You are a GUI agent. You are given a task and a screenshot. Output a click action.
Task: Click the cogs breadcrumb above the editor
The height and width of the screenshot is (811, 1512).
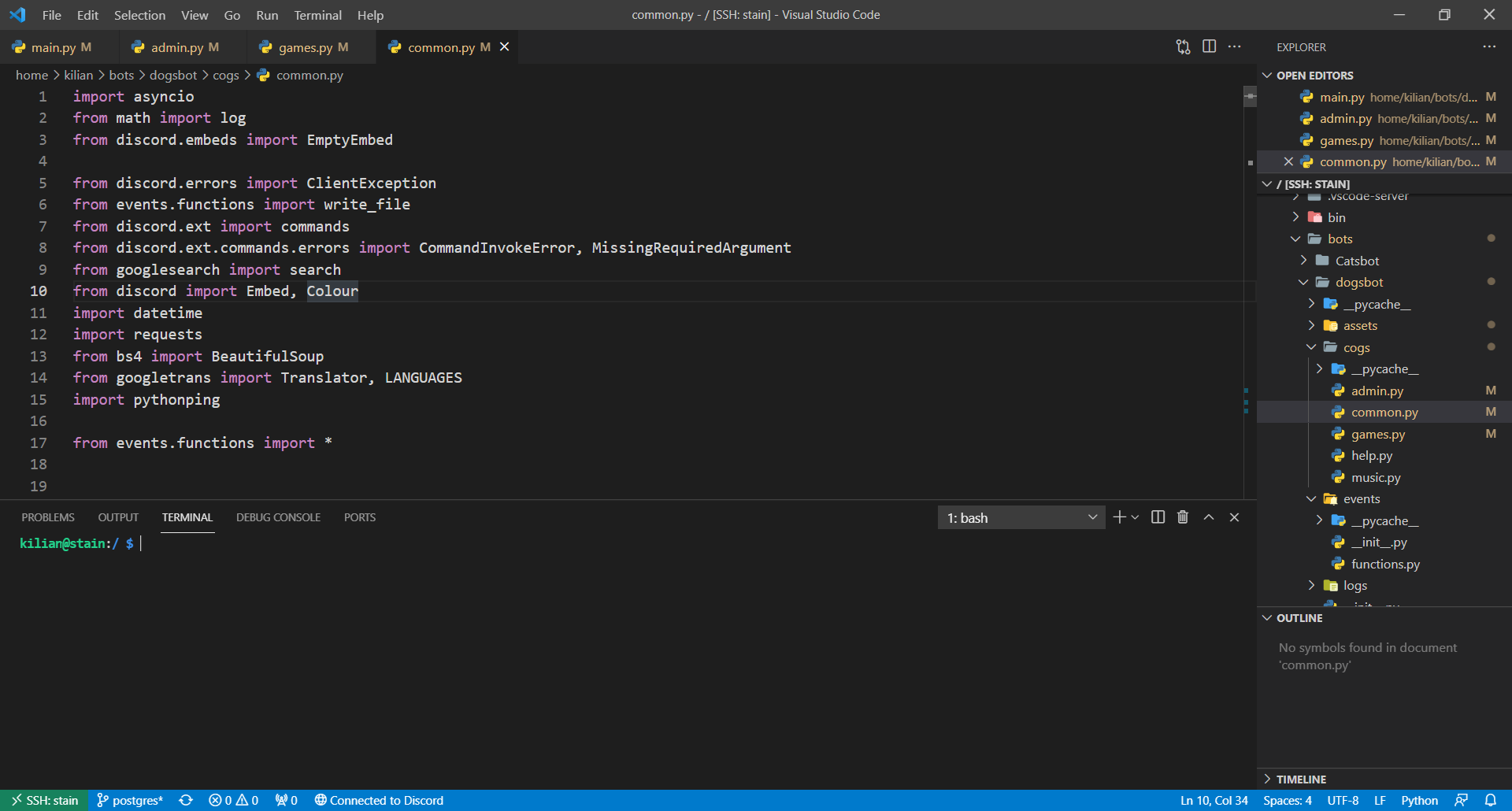tap(226, 75)
